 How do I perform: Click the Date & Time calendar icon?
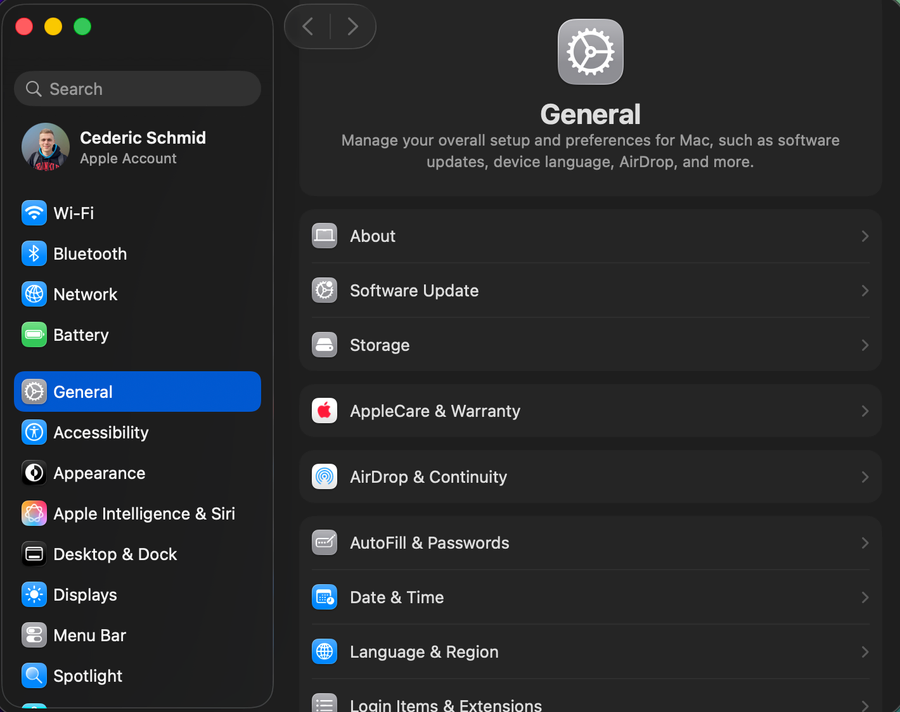pyautogui.click(x=324, y=597)
